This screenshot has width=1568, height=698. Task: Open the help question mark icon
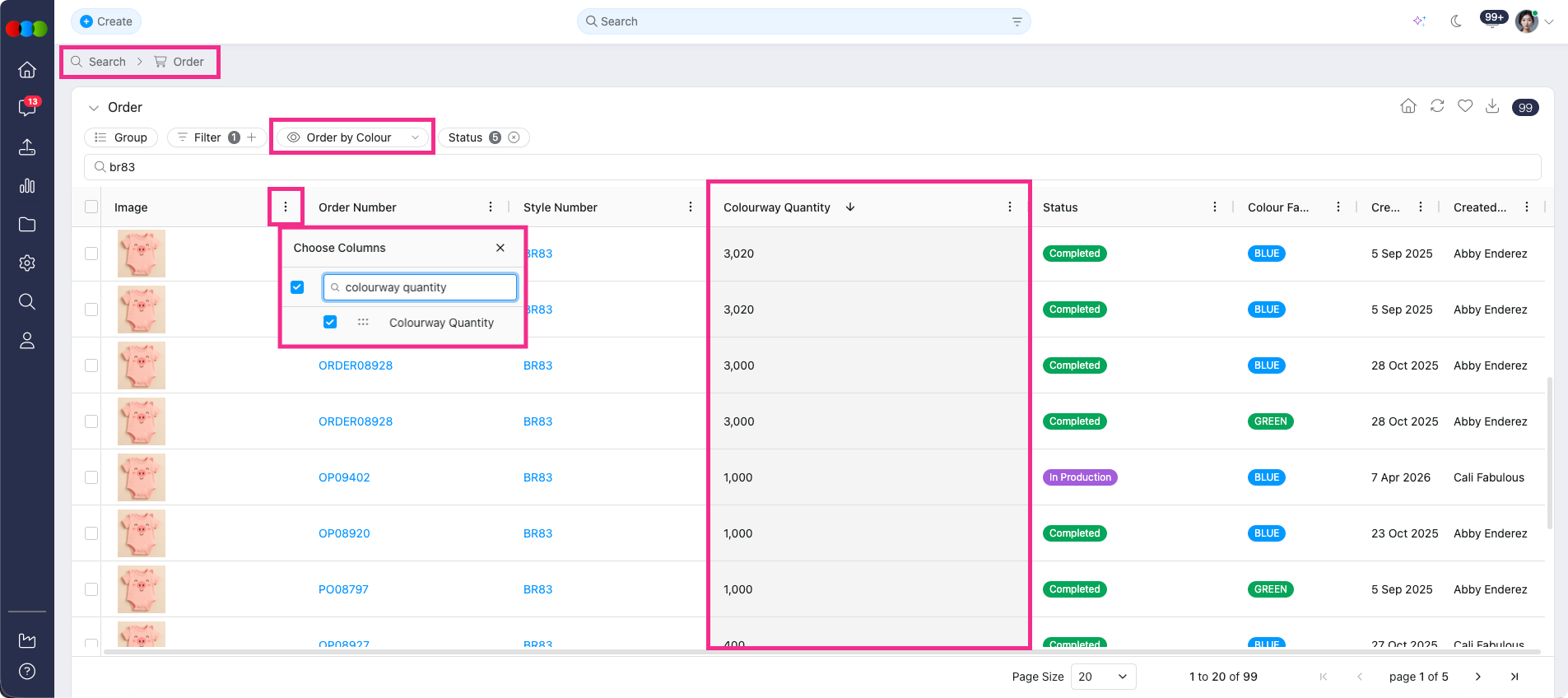point(27,671)
